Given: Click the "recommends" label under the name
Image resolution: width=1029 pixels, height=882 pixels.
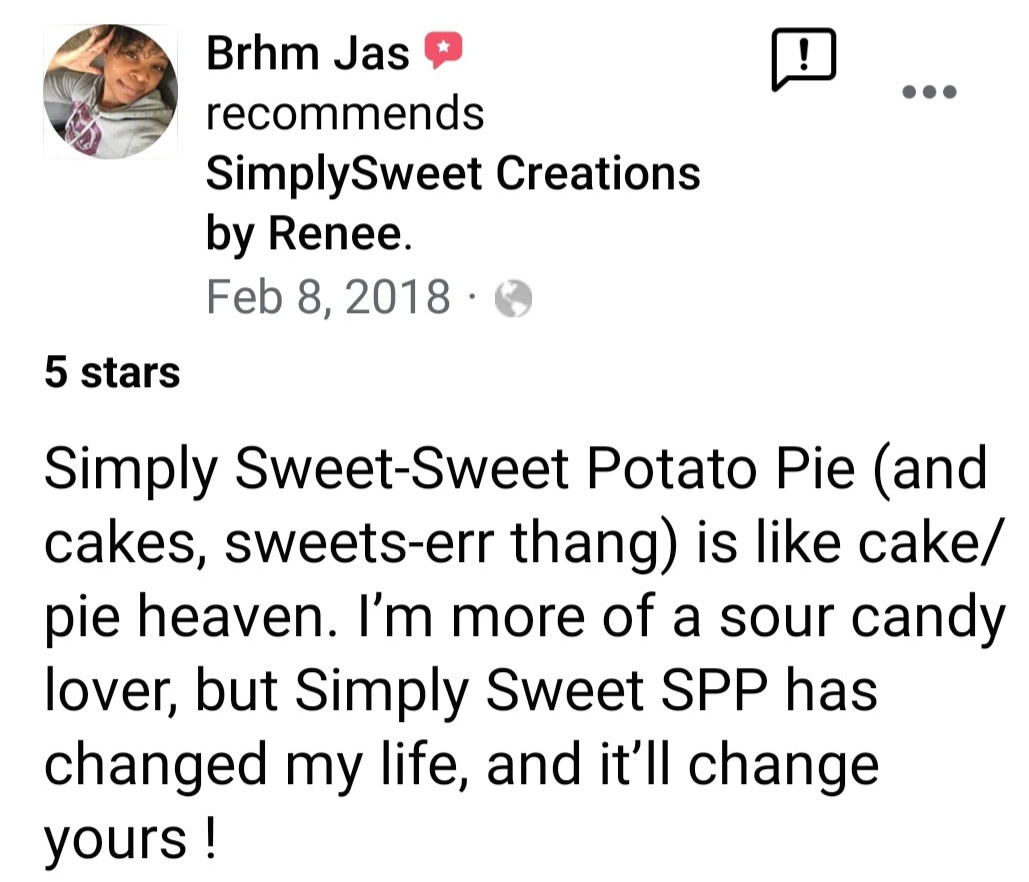Looking at the screenshot, I should (345, 112).
